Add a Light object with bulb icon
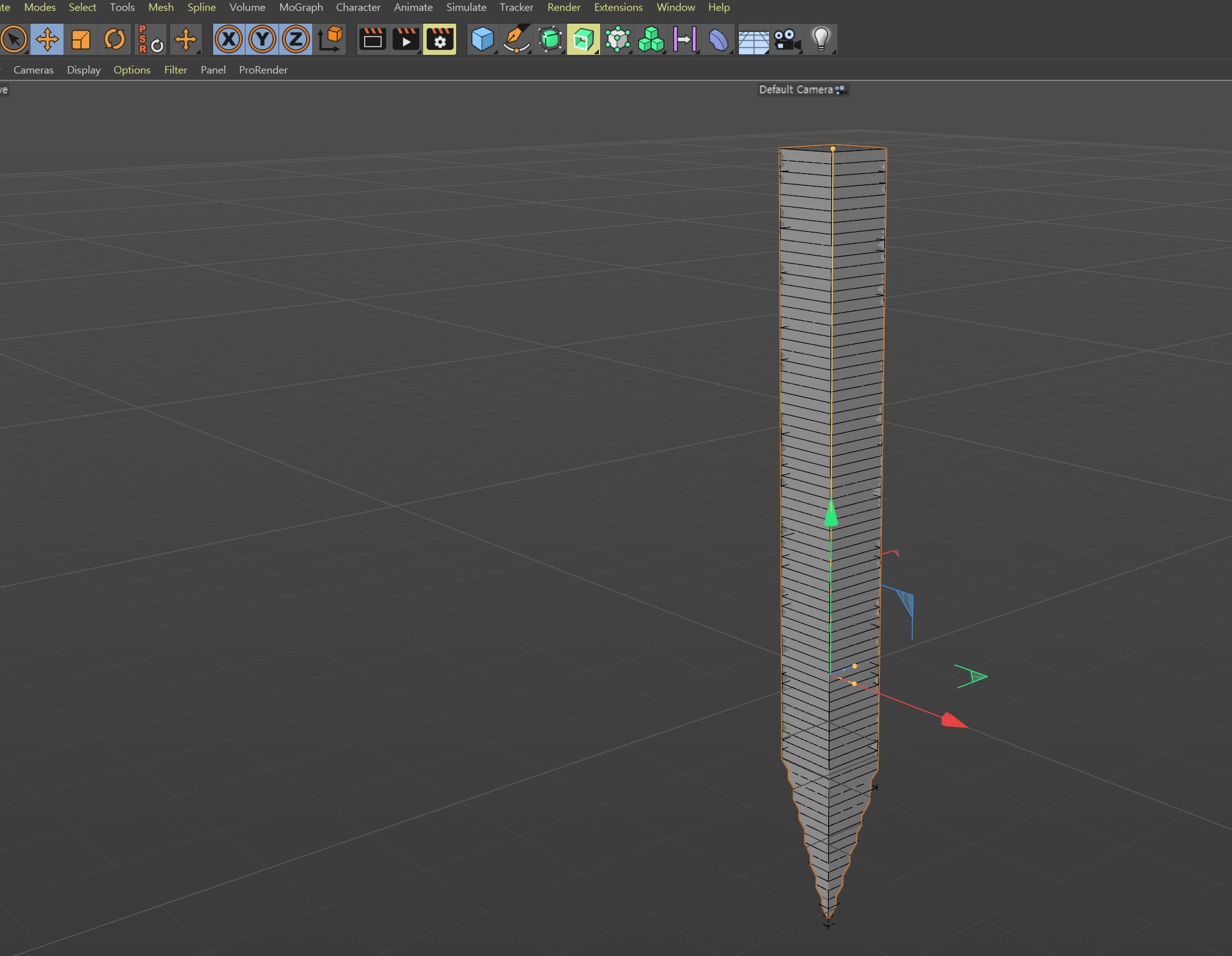The width and height of the screenshot is (1232, 956). [x=821, y=40]
